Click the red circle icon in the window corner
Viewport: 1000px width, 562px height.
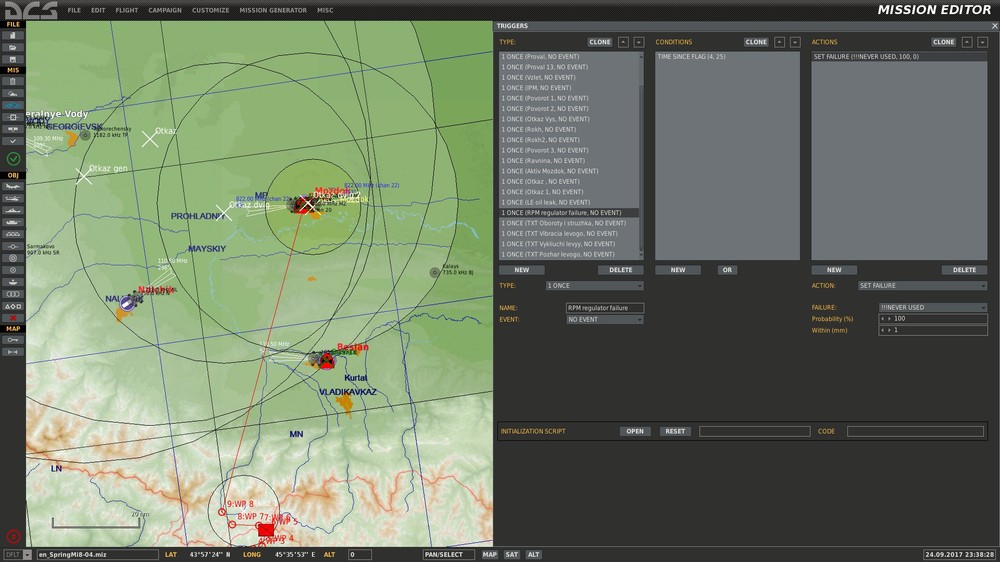pyautogui.click(x=13, y=536)
